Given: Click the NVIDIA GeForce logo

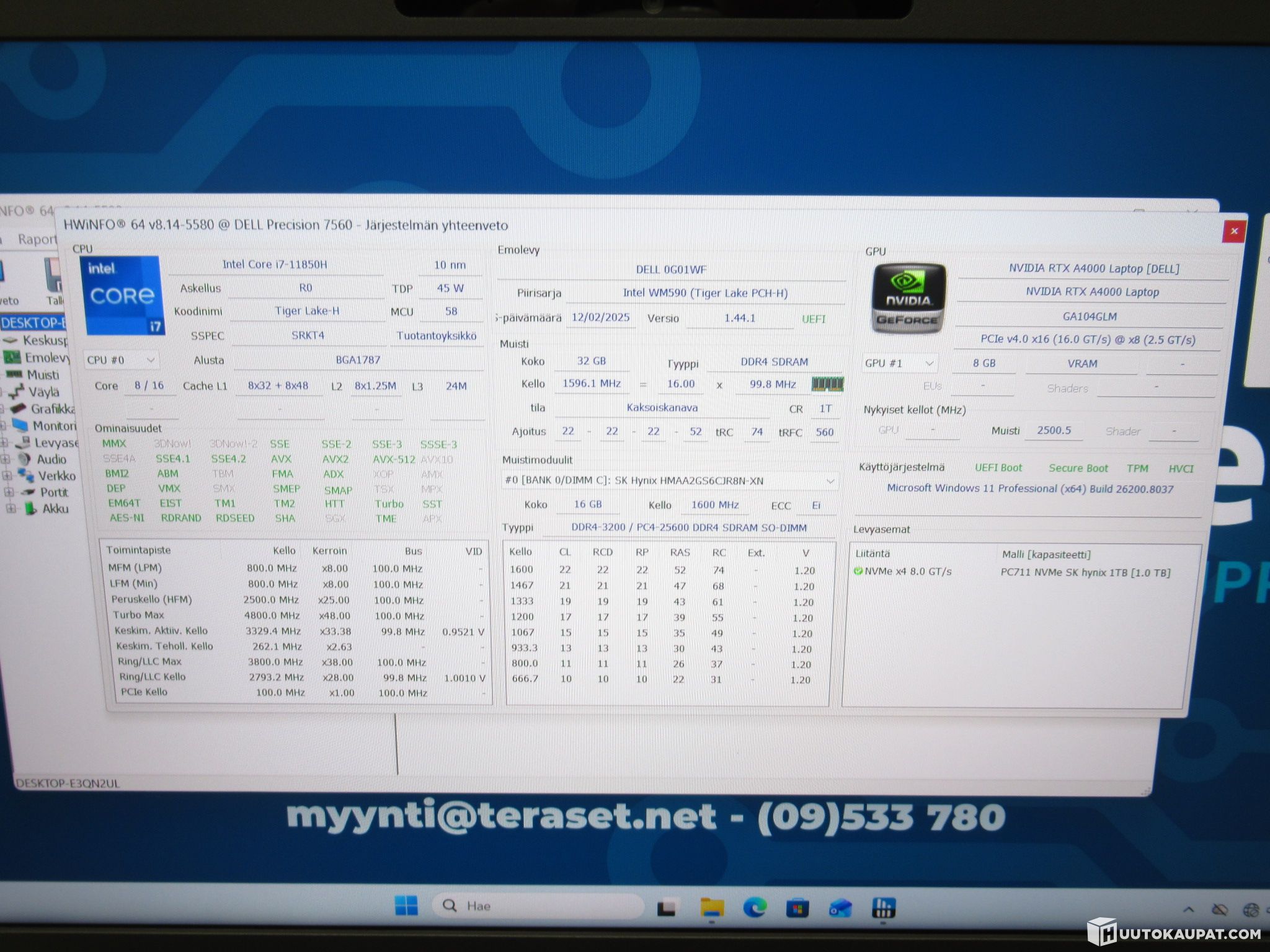Looking at the screenshot, I should click(908, 298).
